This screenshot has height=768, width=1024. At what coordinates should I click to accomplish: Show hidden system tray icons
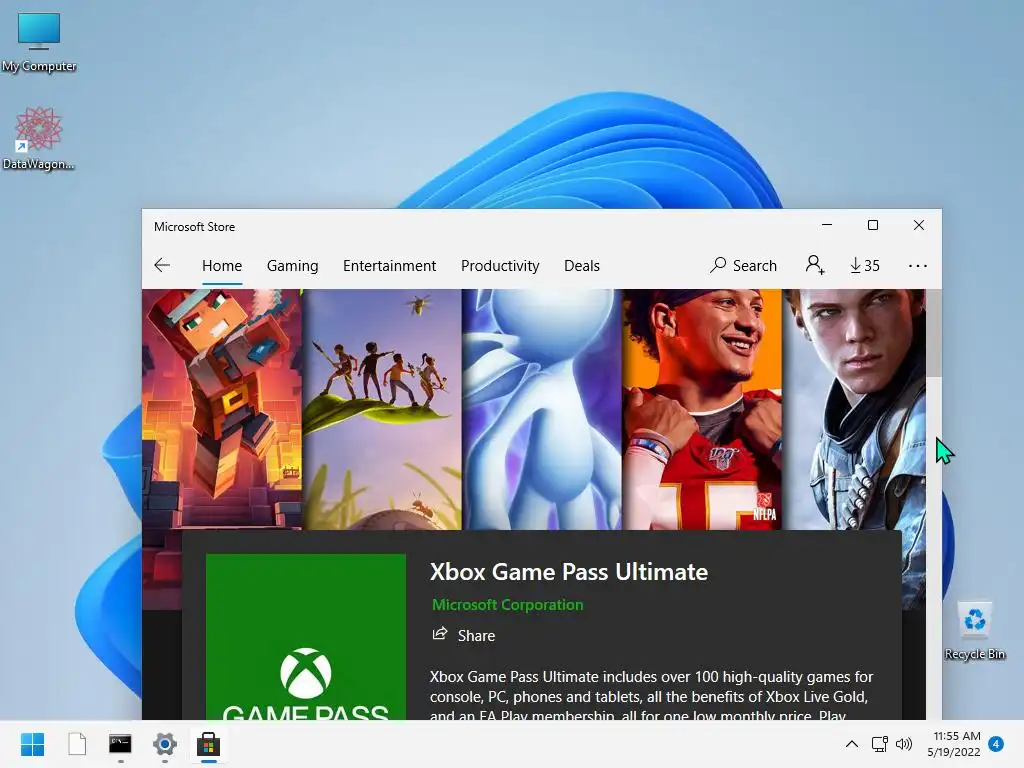click(x=852, y=744)
